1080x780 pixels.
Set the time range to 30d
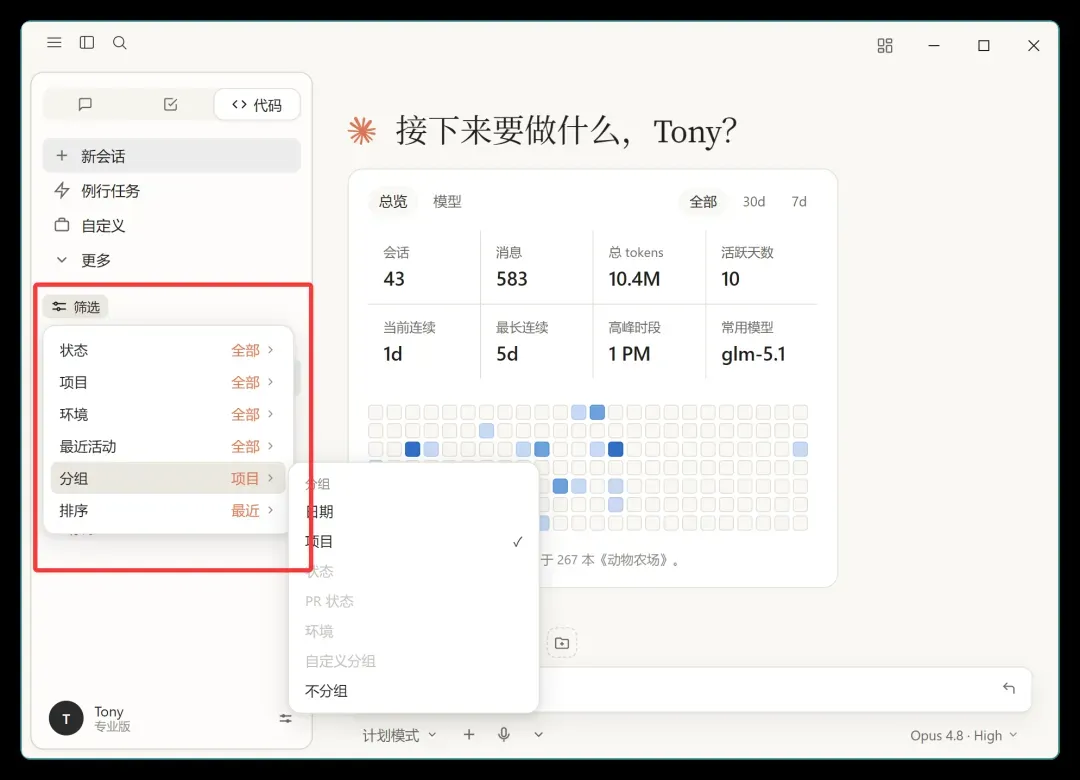tap(754, 202)
